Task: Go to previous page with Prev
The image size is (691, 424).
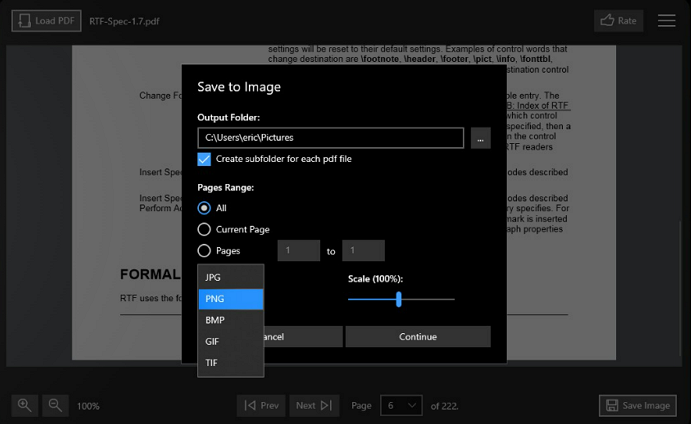Action: (x=261, y=405)
